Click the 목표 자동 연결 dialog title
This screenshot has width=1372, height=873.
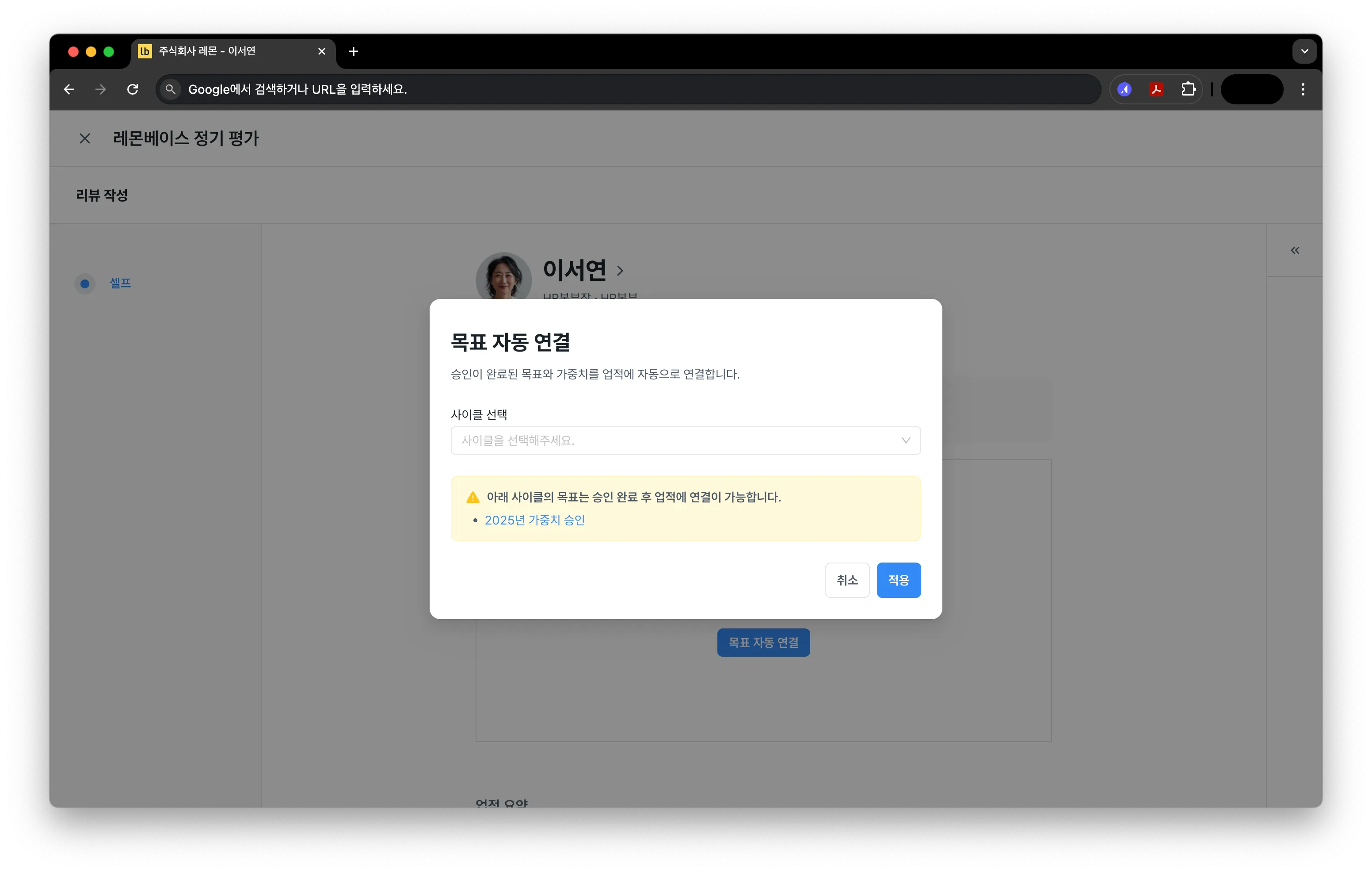pyautogui.click(x=511, y=342)
